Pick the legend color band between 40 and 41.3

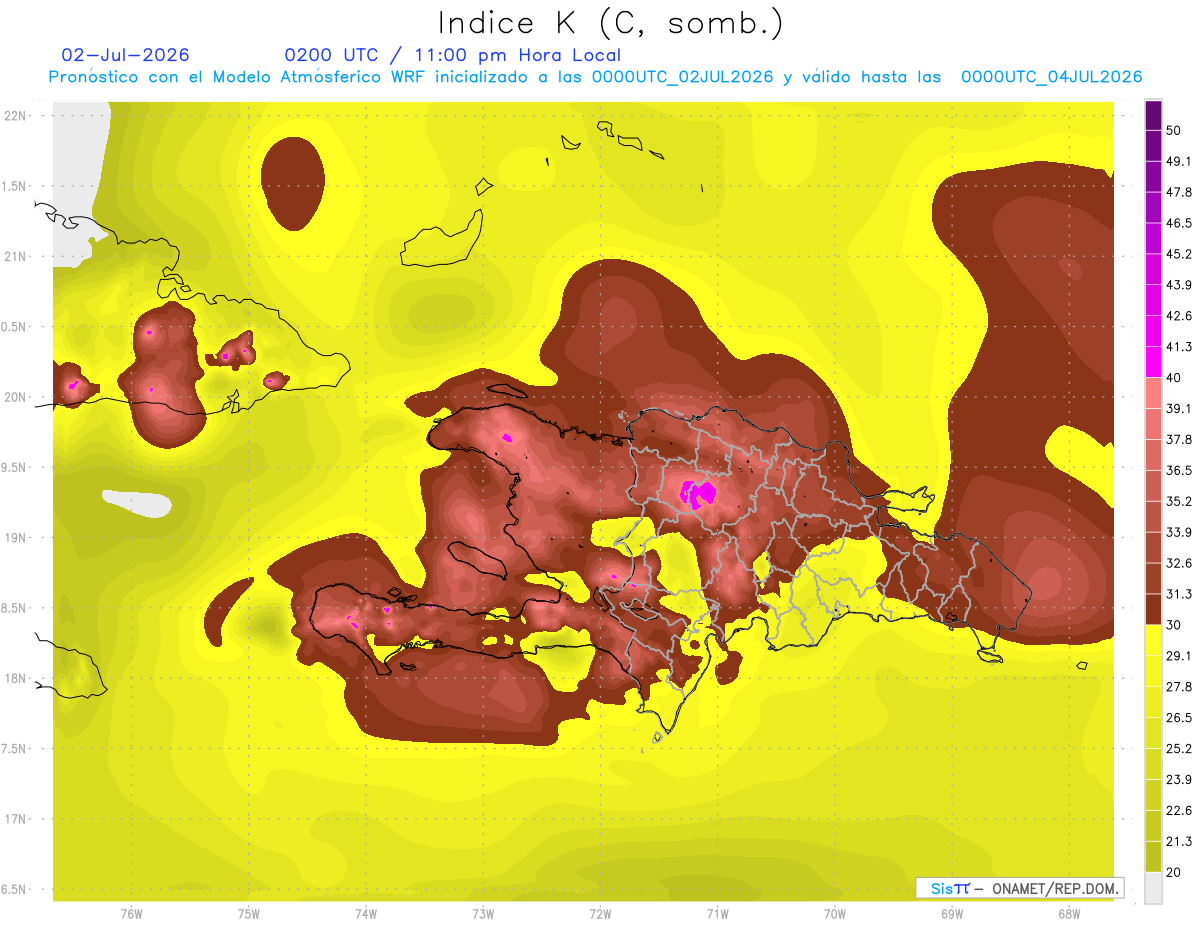coord(1153,362)
